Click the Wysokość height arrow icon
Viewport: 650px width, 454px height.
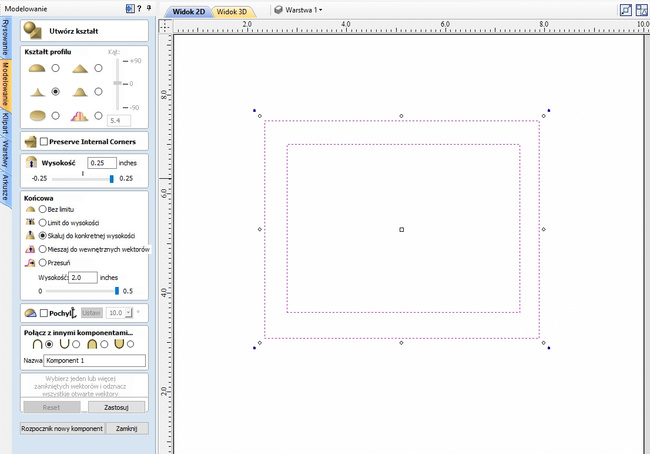click(31, 163)
